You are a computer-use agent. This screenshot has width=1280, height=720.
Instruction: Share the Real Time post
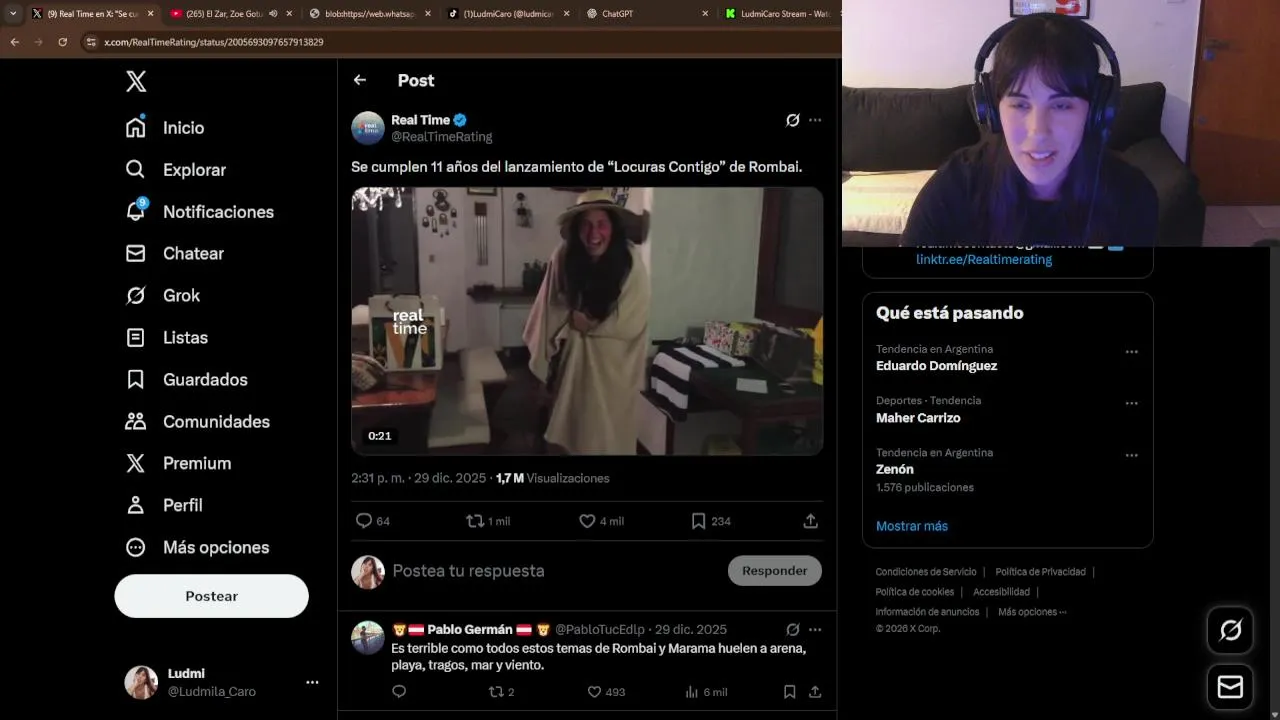click(811, 521)
